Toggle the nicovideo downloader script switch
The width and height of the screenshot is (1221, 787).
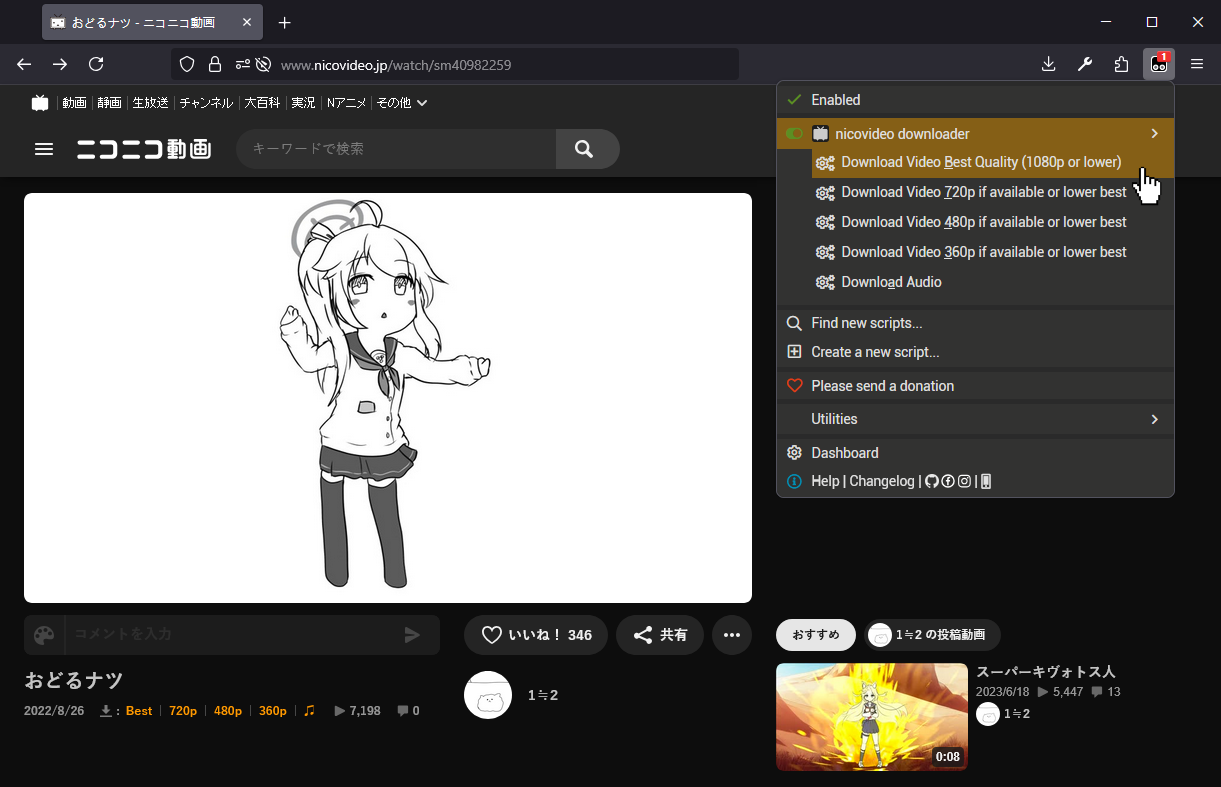coord(795,134)
